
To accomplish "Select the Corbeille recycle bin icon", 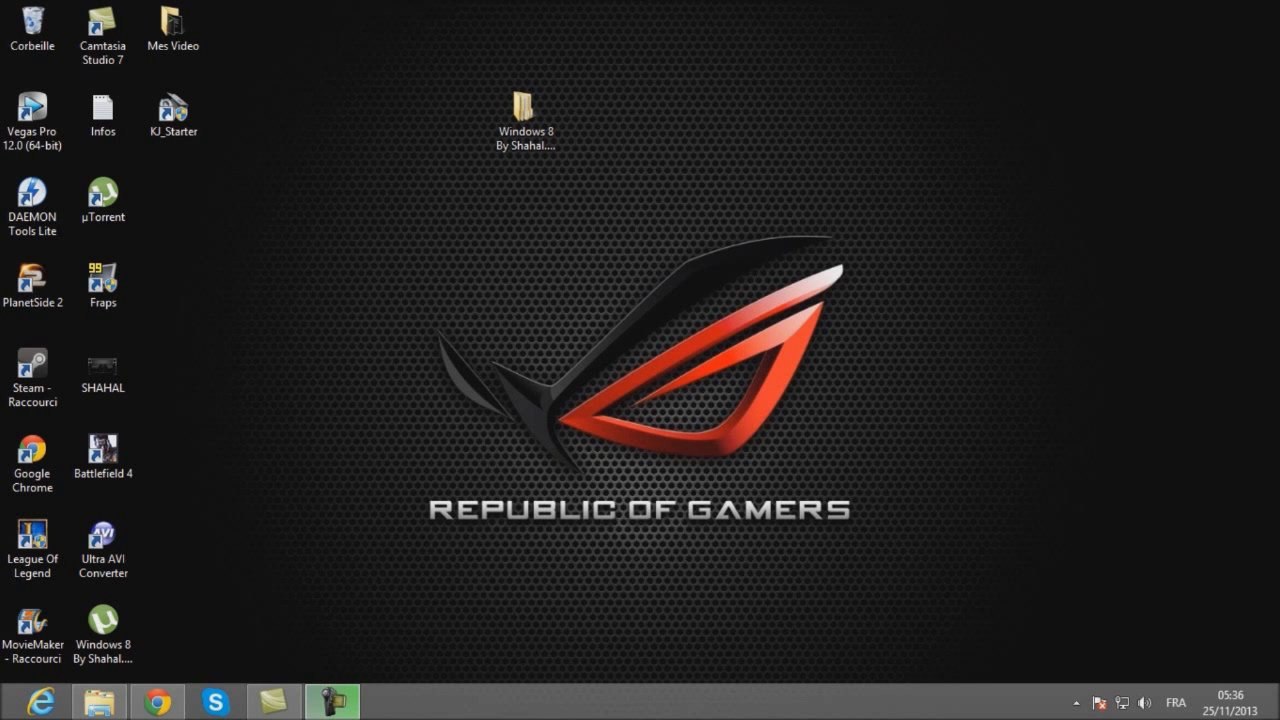I will (32, 29).
